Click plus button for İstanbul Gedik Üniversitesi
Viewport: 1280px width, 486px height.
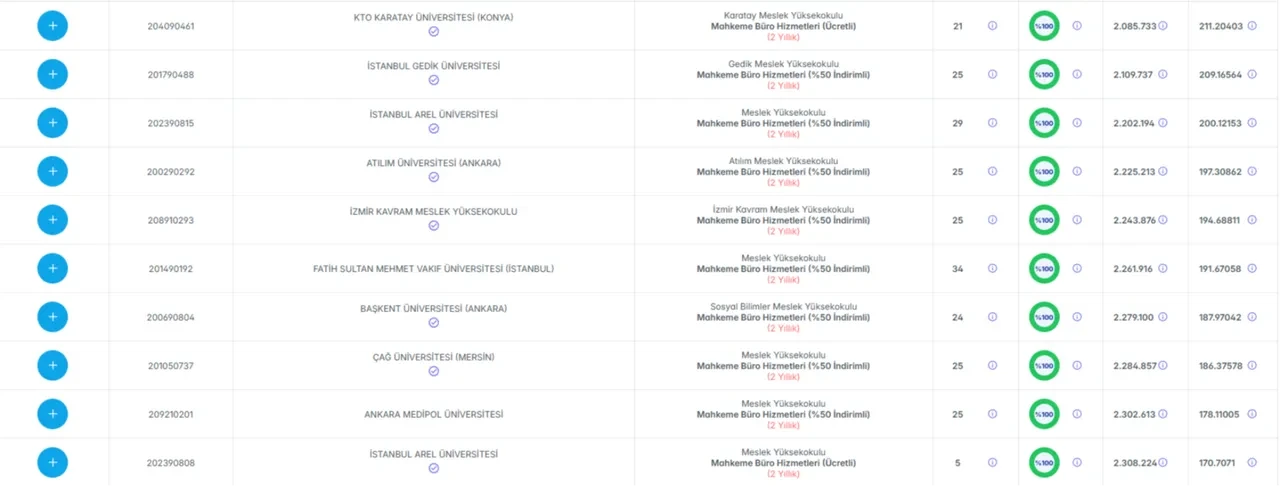[x=52, y=74]
